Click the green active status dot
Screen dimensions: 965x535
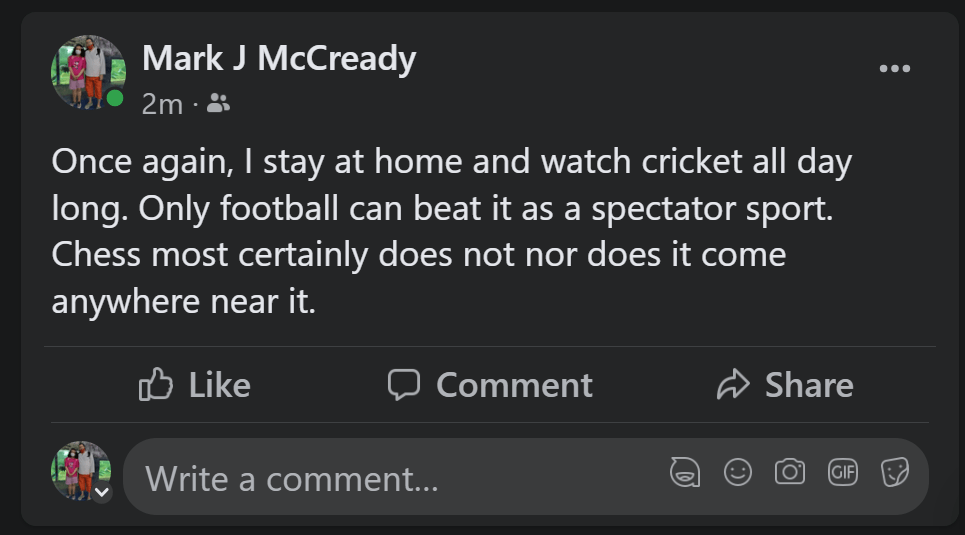[x=116, y=98]
